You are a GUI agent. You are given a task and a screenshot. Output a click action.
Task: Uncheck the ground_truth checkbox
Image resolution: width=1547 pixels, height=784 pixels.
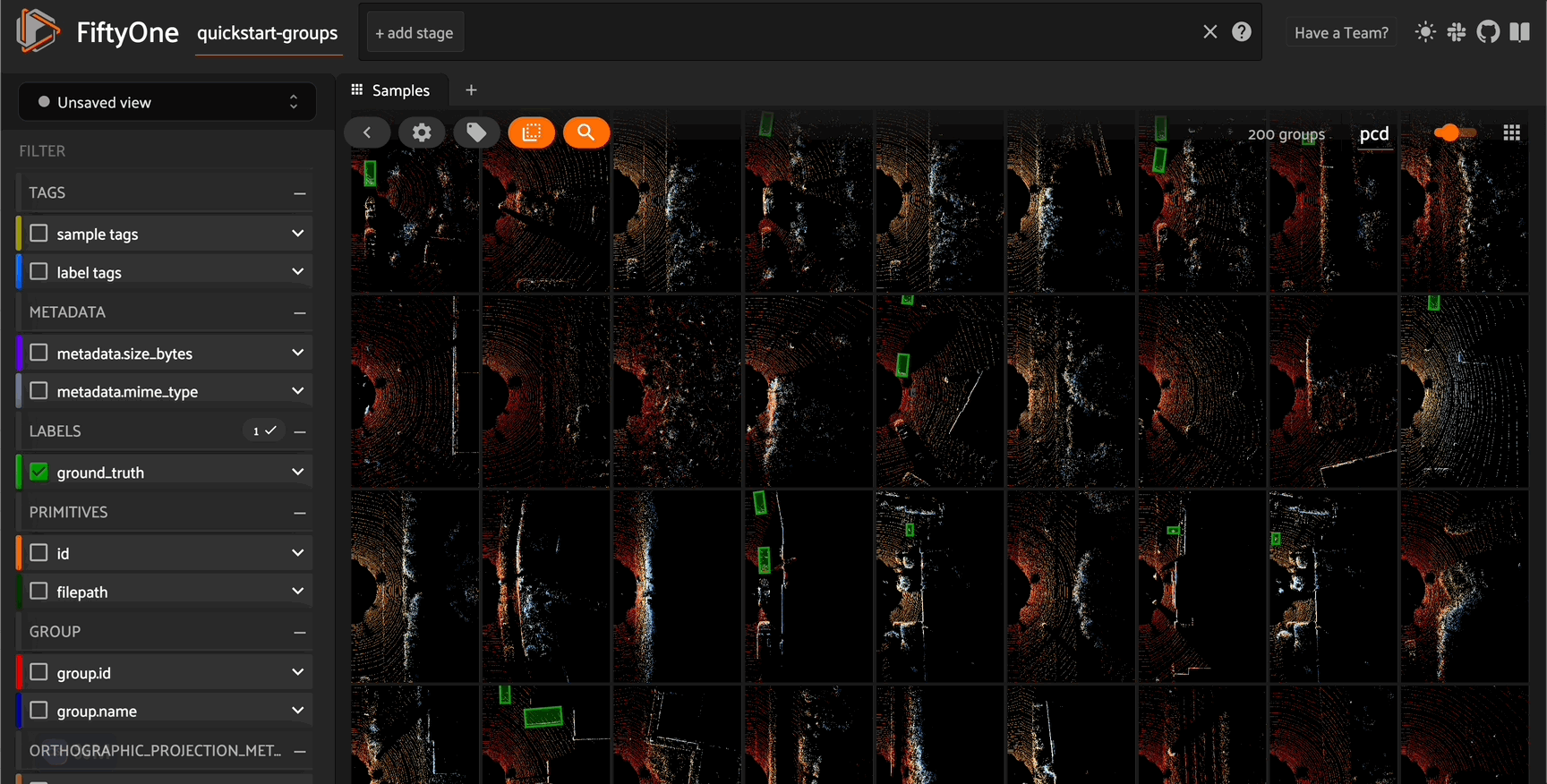tap(38, 472)
